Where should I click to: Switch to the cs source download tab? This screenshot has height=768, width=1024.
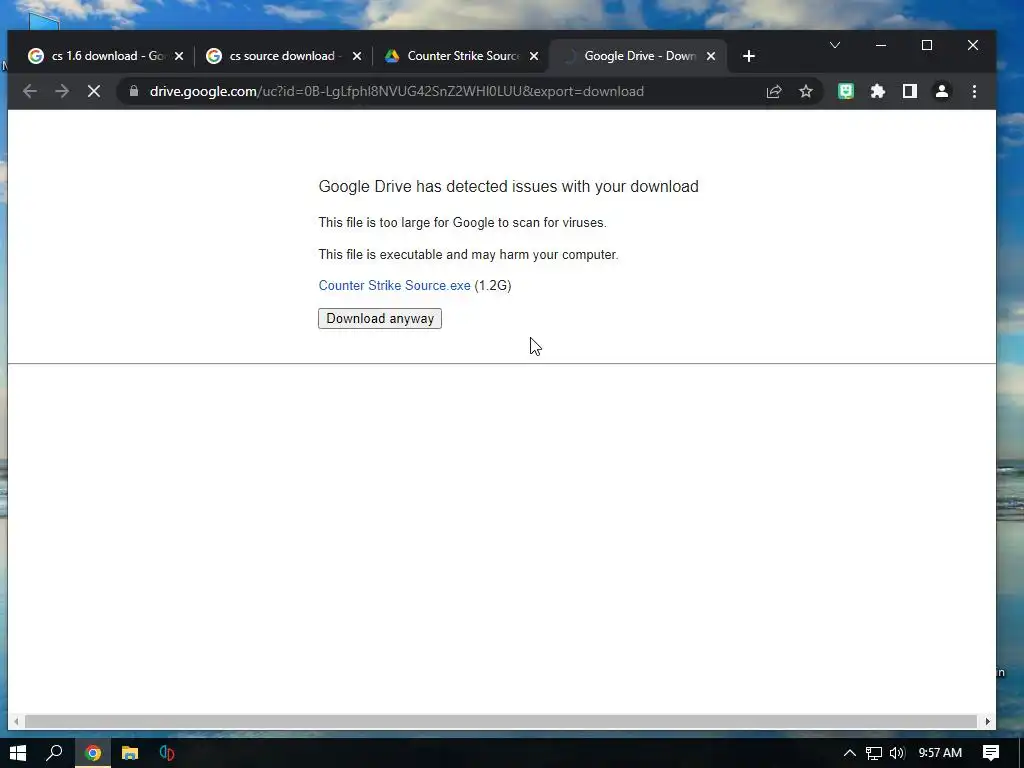pos(282,56)
